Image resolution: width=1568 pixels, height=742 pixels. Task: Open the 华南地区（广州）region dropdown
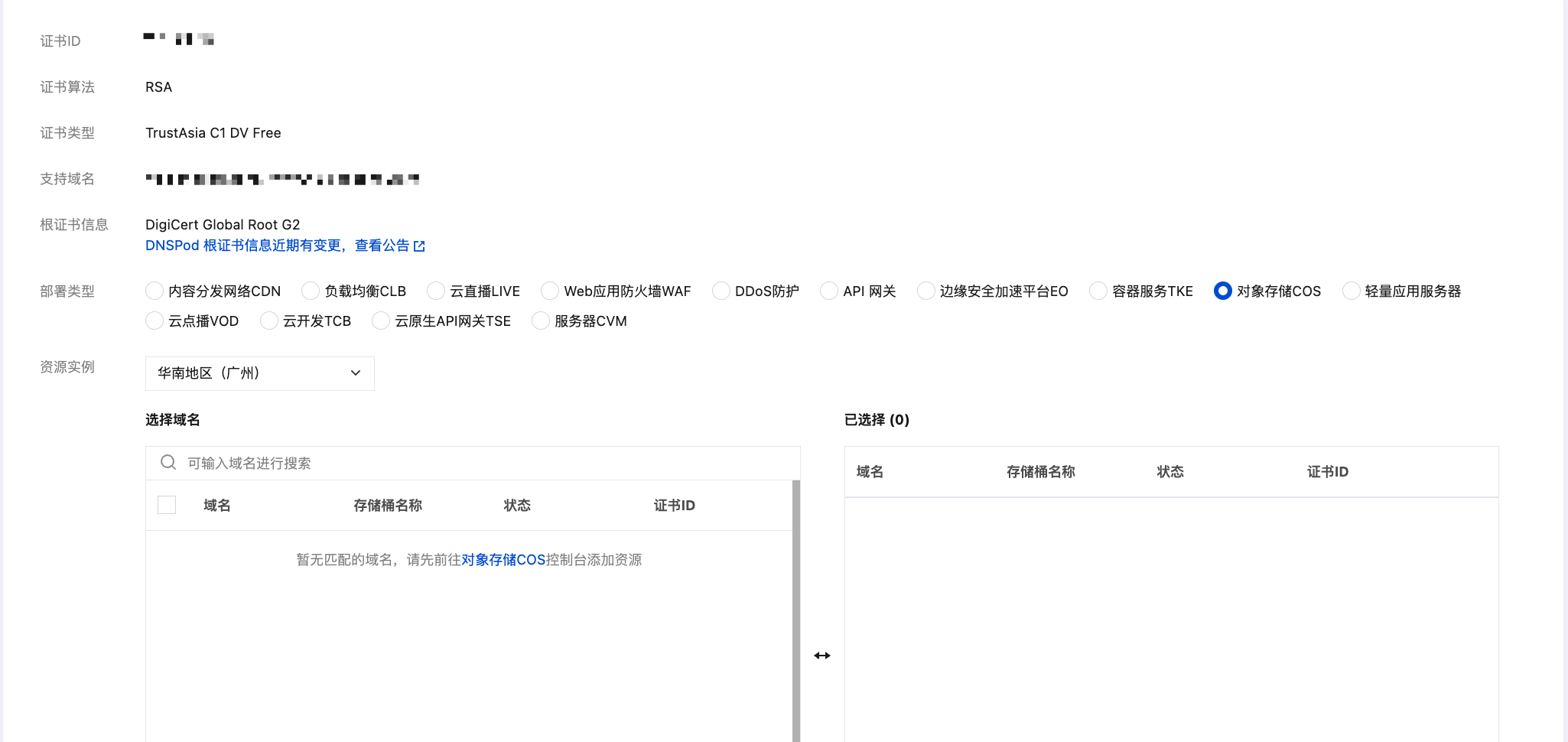260,373
